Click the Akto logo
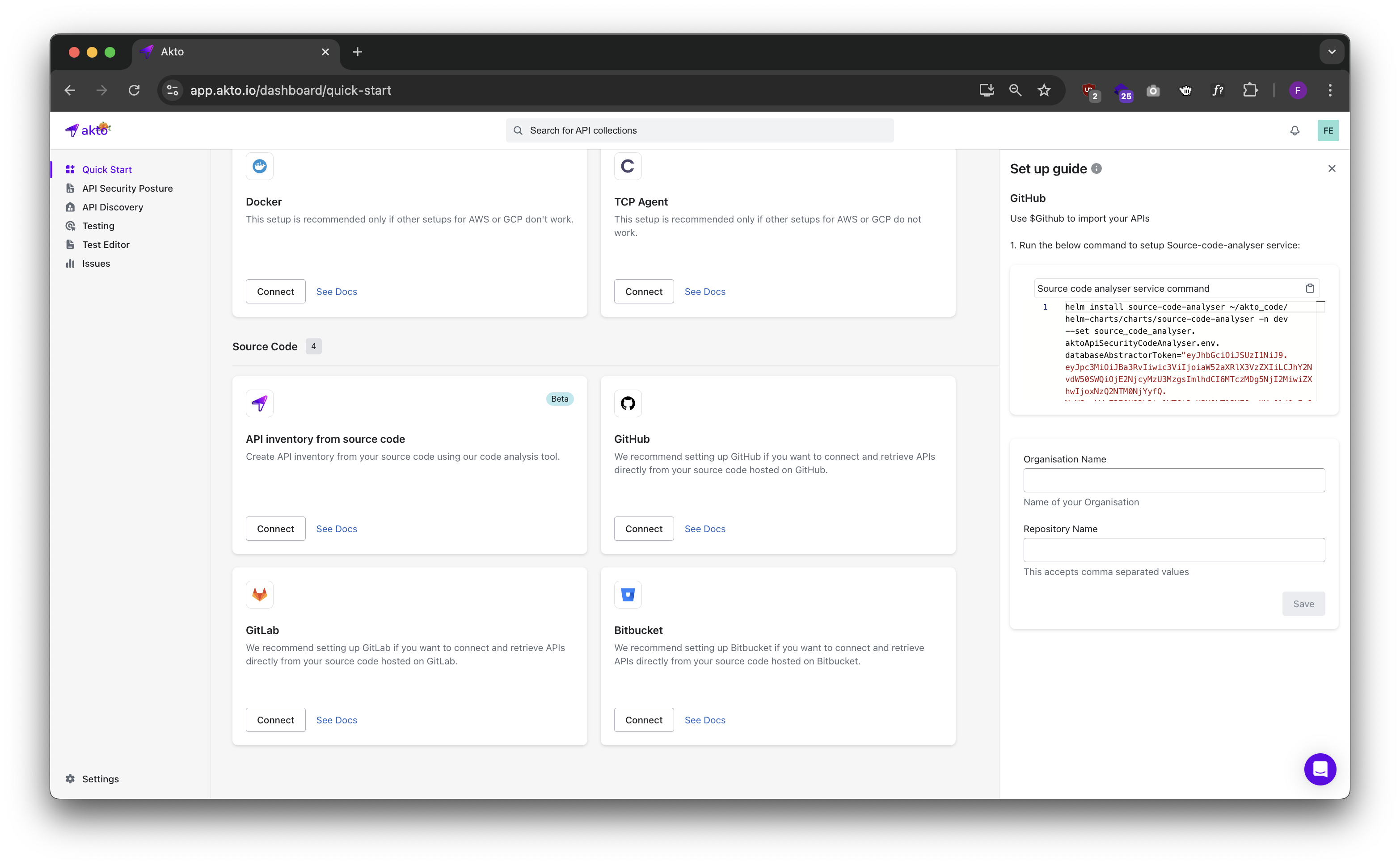Viewport: 1400px width, 865px height. [x=88, y=130]
